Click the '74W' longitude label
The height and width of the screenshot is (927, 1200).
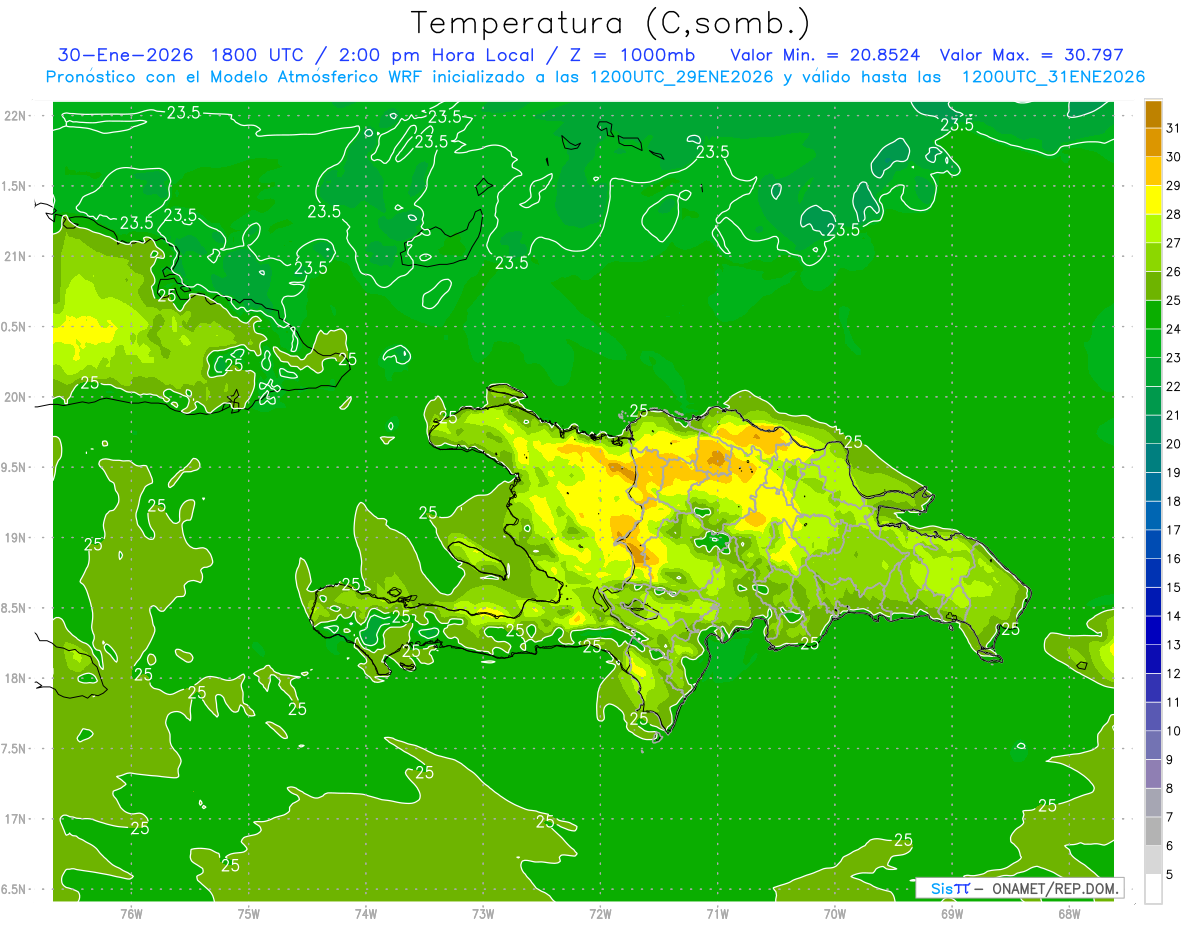point(366,913)
